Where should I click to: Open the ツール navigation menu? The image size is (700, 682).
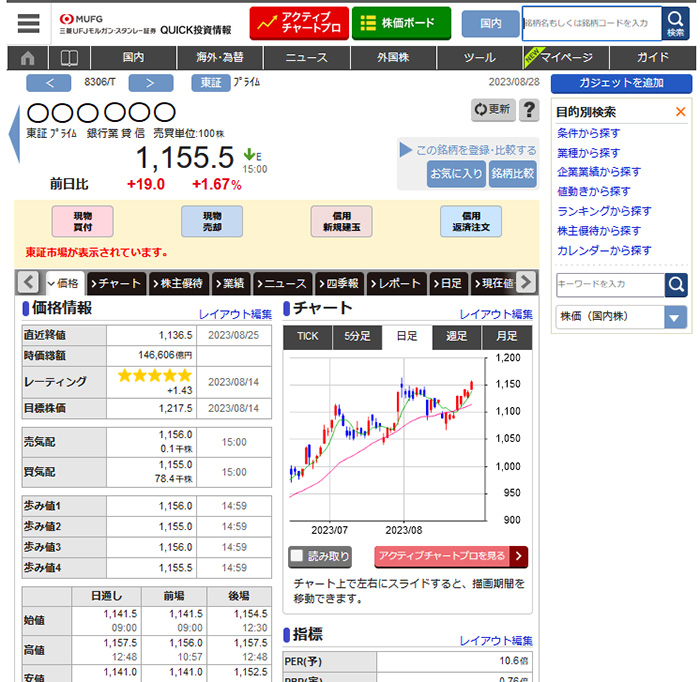(x=480, y=58)
